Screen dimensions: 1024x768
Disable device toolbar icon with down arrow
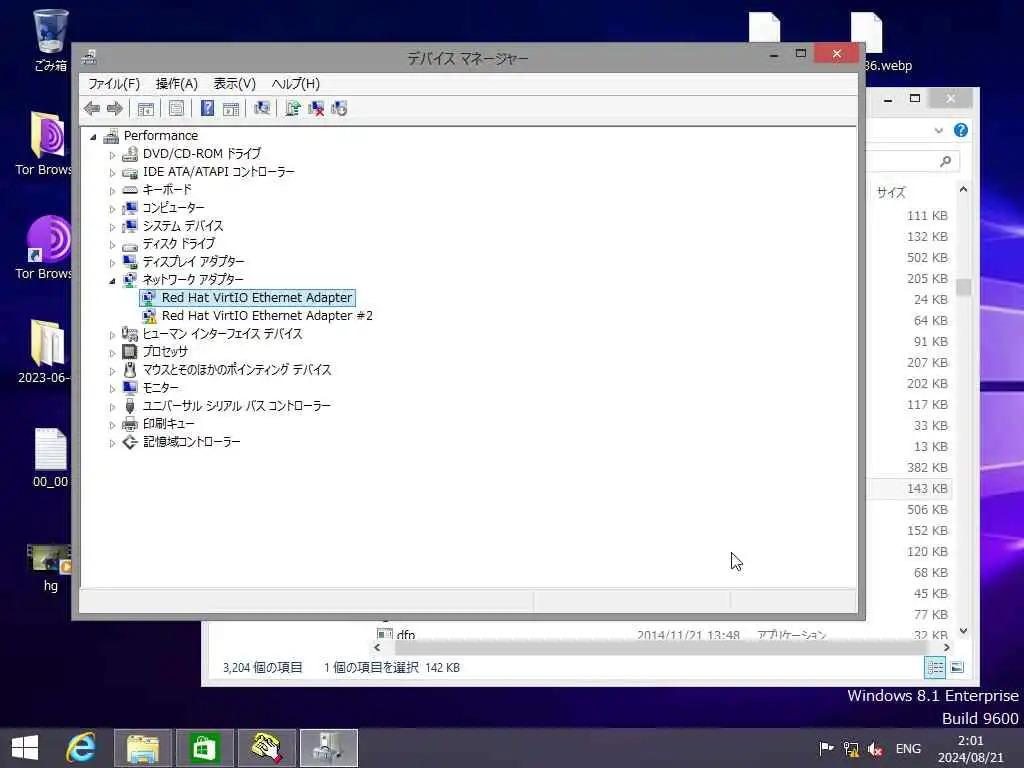coord(339,108)
